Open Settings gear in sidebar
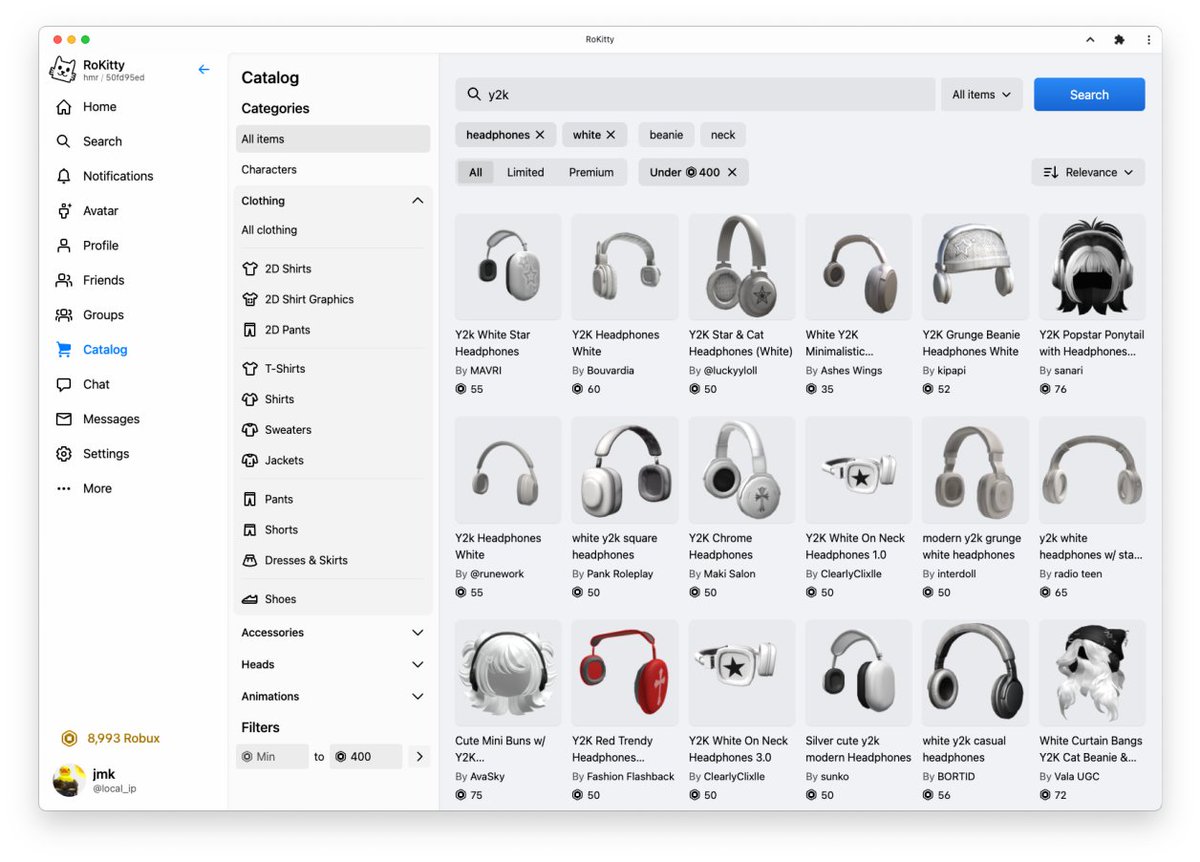Screen dimensions: 1200x862 [106, 454]
